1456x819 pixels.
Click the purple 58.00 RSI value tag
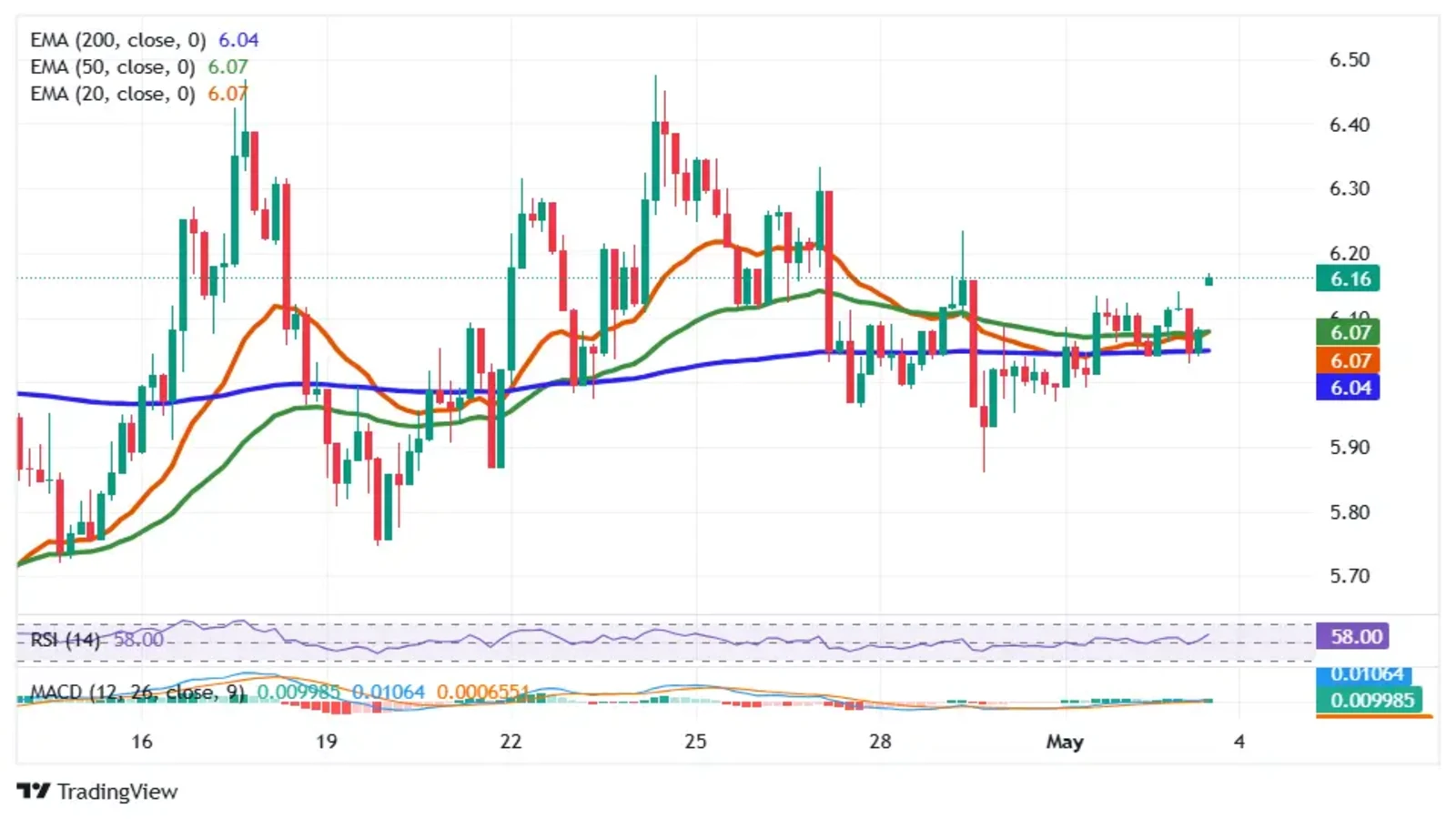tap(1352, 636)
